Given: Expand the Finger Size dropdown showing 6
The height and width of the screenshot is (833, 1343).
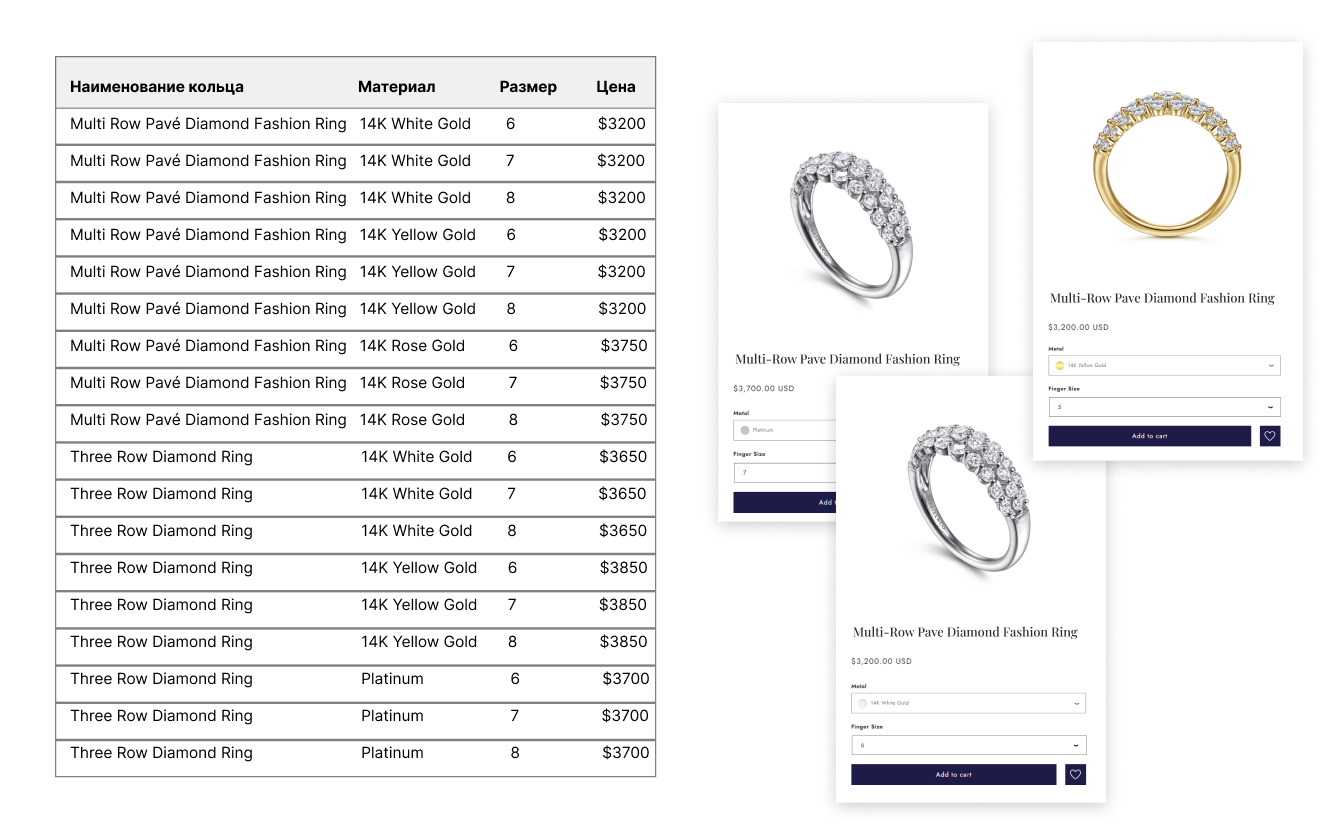Looking at the screenshot, I should [x=968, y=745].
